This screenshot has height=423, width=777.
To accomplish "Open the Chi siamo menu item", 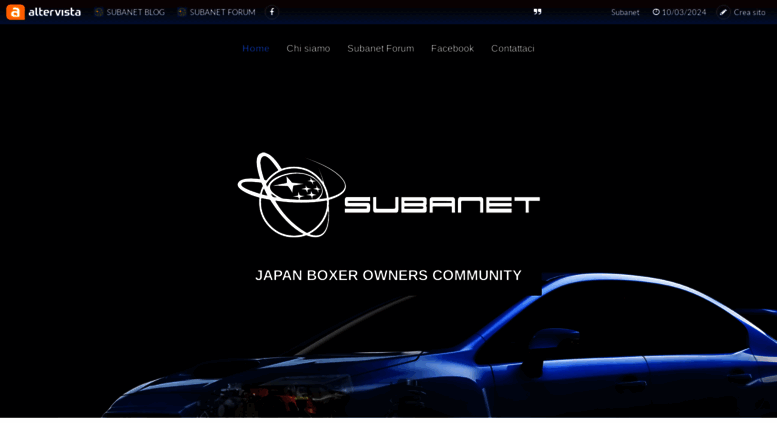I will (308, 49).
